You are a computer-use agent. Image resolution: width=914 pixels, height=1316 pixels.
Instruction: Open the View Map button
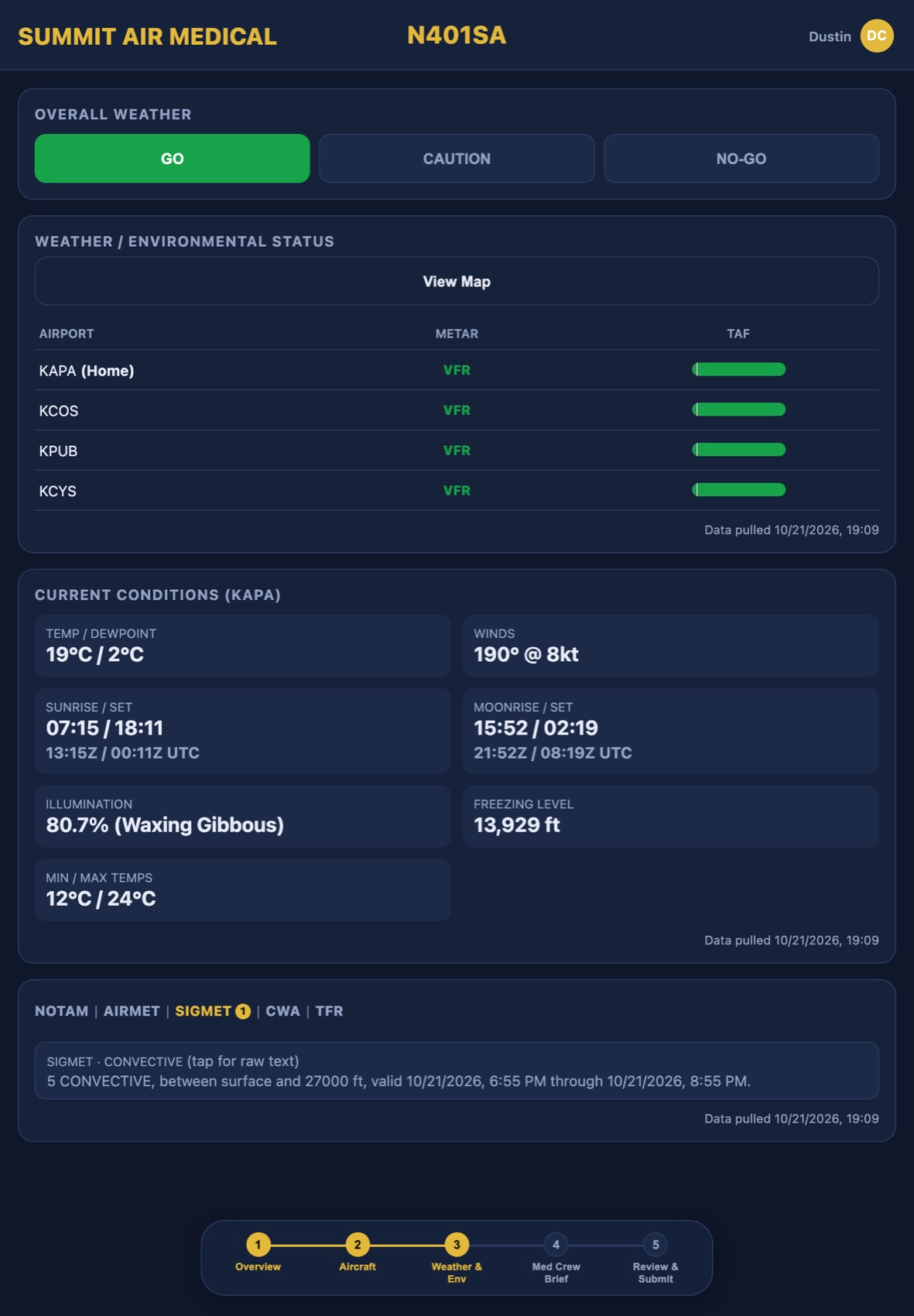pyautogui.click(x=457, y=281)
